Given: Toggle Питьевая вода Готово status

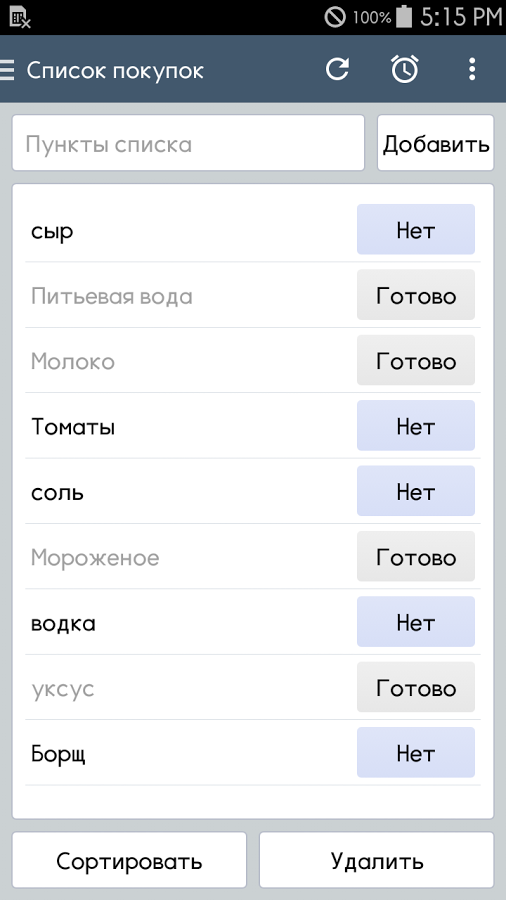Looking at the screenshot, I should point(416,295).
